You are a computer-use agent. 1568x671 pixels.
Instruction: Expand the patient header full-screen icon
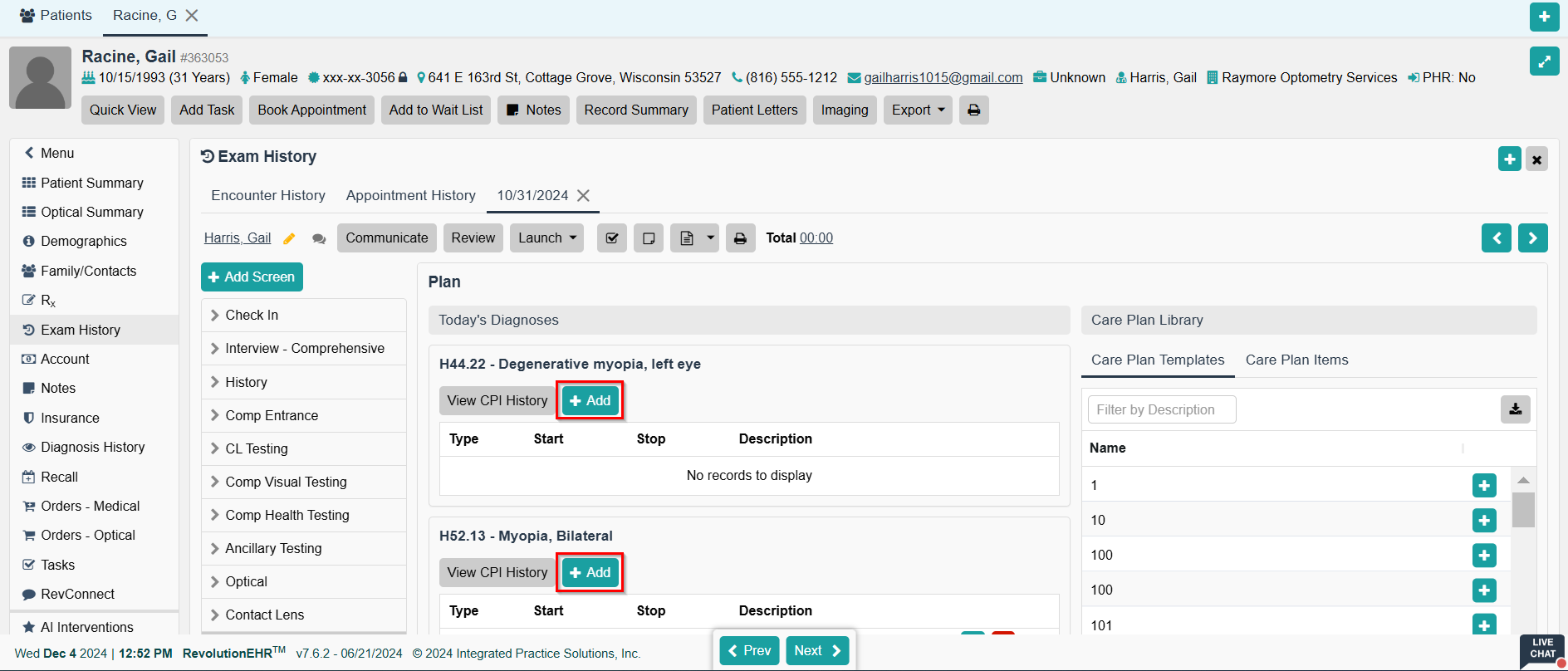coord(1544,61)
